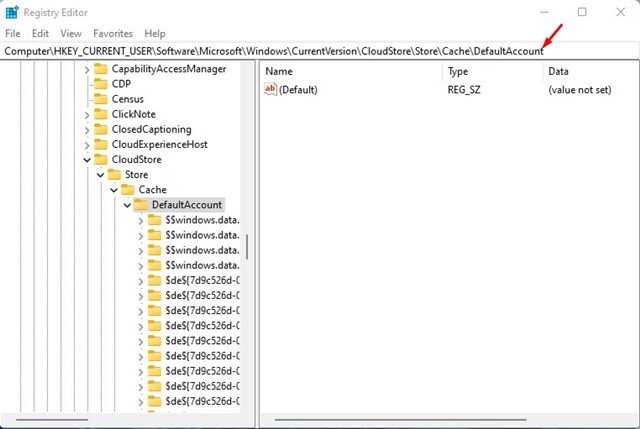Click the '(value not set)' data cell
The height and width of the screenshot is (429, 640).
coord(580,90)
